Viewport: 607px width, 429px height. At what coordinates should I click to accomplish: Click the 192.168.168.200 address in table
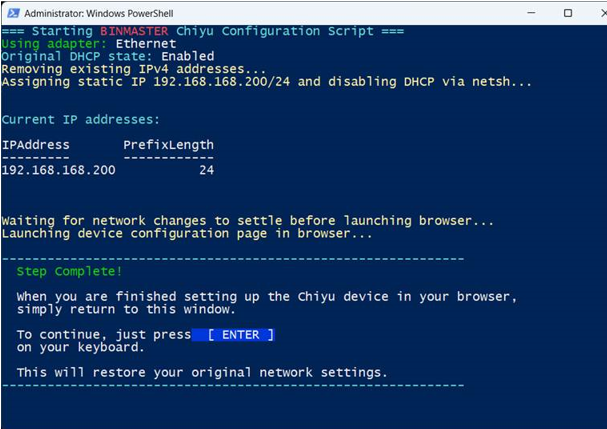point(58,170)
